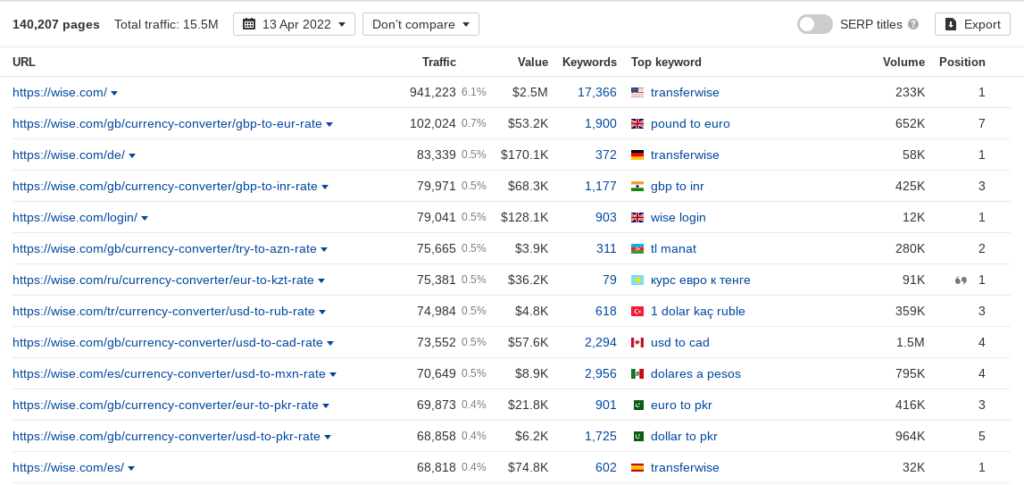The image size is (1024, 485).
Task: Expand the eur-to-pkr-rate URL caret
Action: click(x=325, y=407)
